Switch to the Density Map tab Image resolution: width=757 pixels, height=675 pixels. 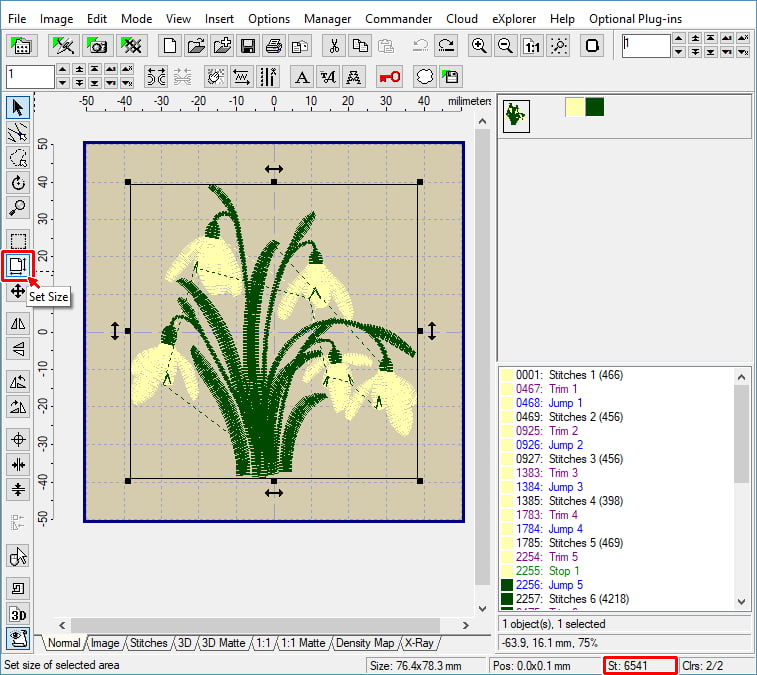[365, 643]
